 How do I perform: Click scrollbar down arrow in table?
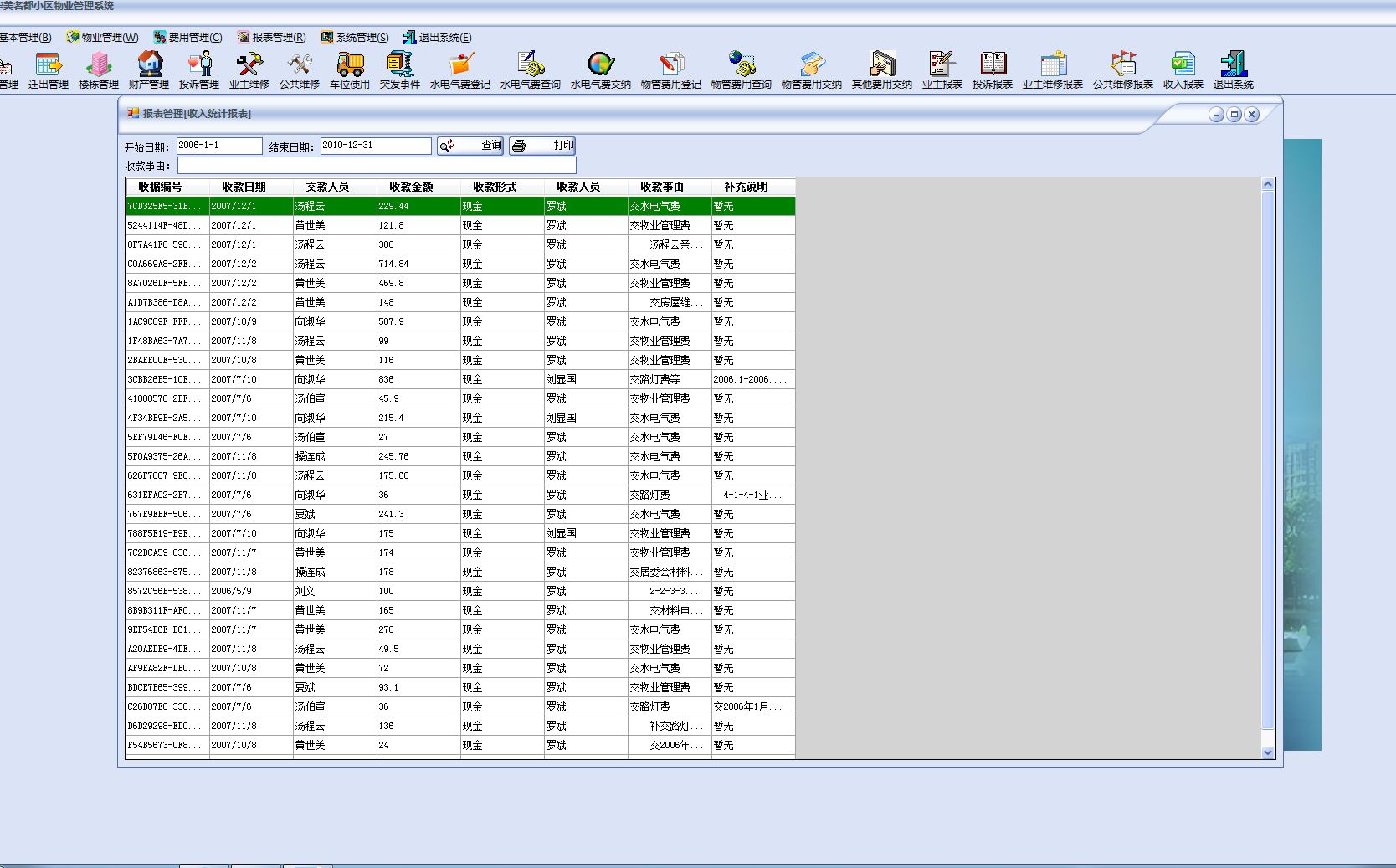click(1267, 752)
